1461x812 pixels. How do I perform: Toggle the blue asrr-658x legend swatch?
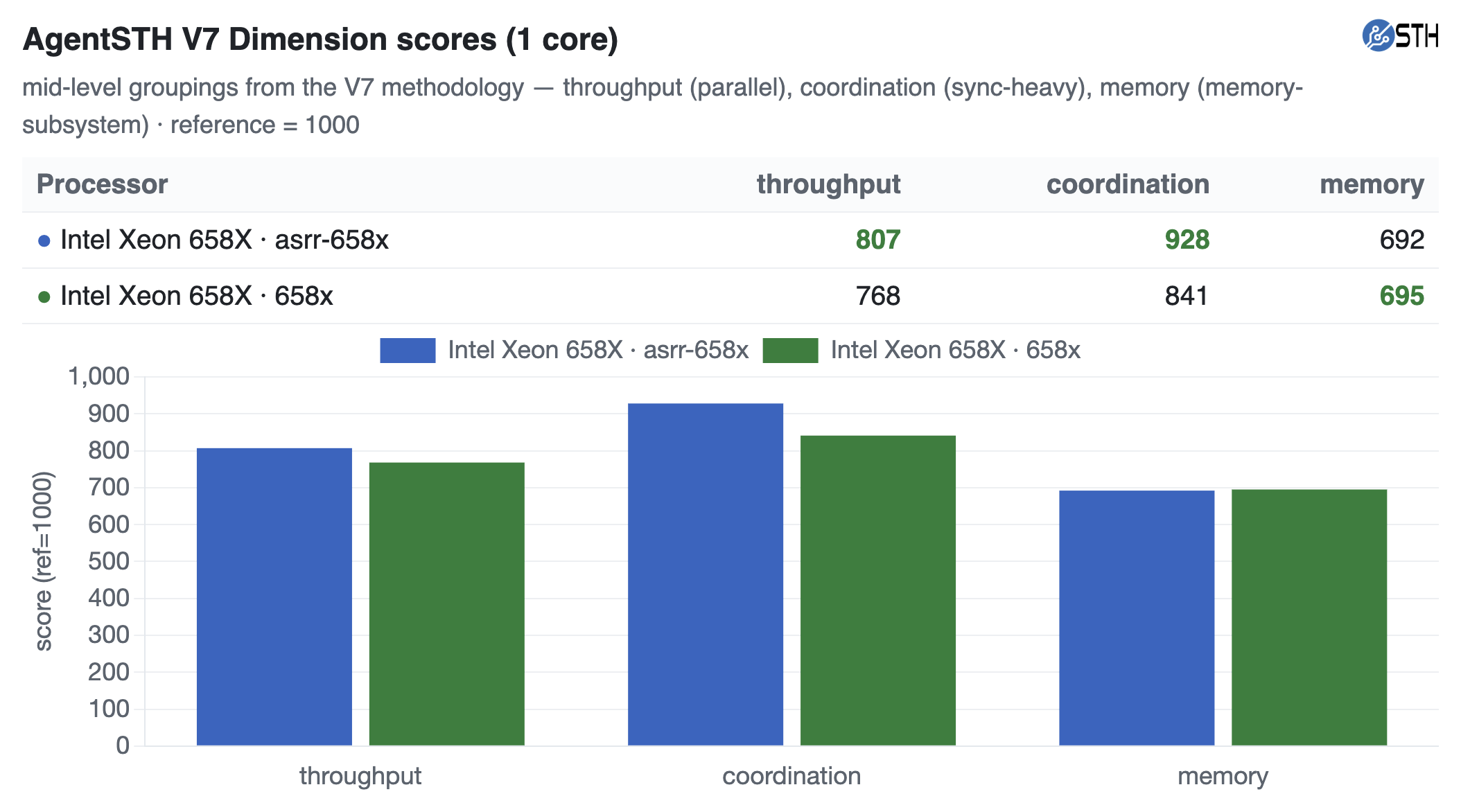click(408, 351)
